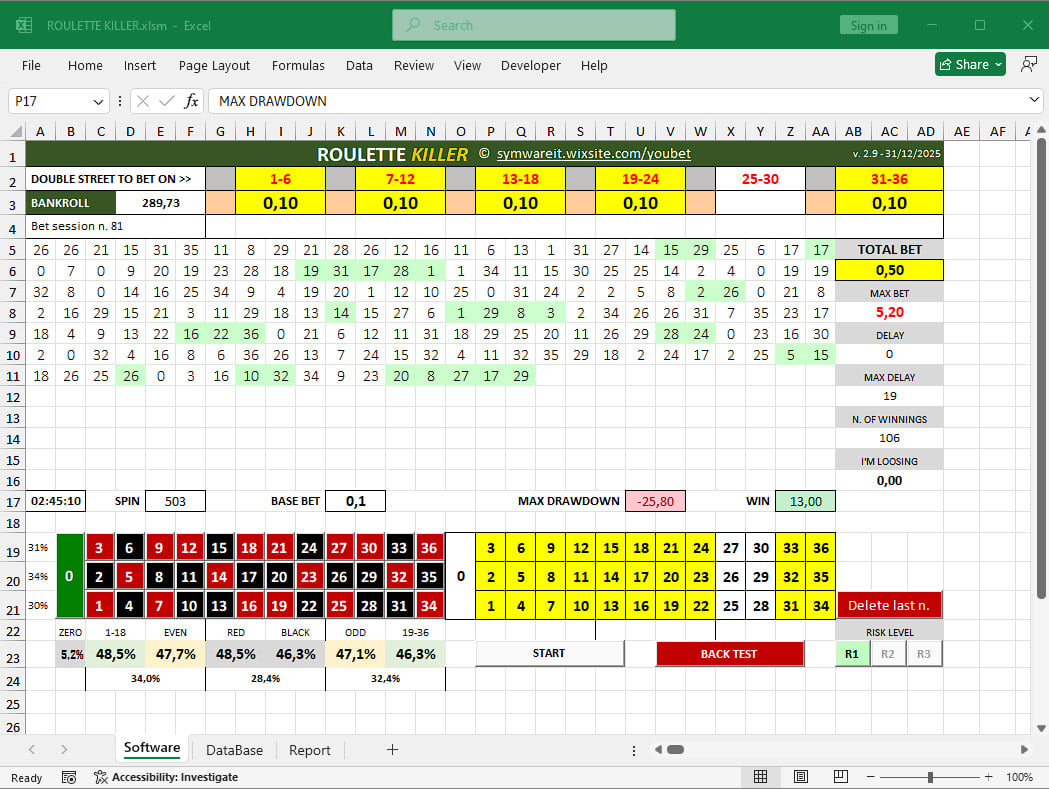Open the Review ribbon tab
This screenshot has height=789, width=1049.
[x=413, y=66]
